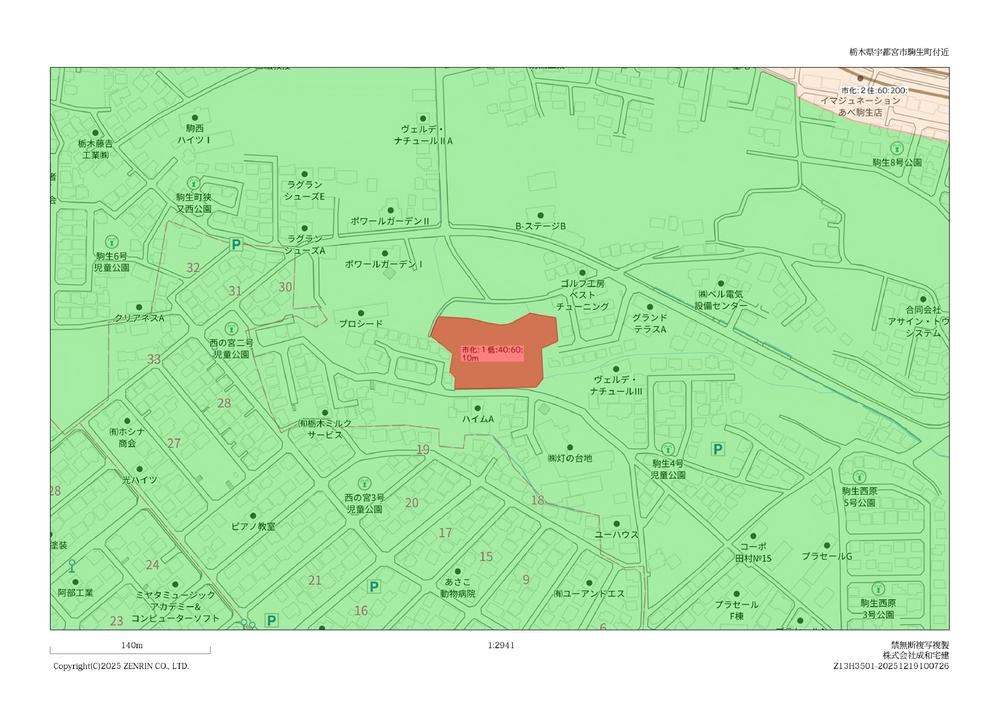Select the ㈱灯の台地 label

coord(570,458)
